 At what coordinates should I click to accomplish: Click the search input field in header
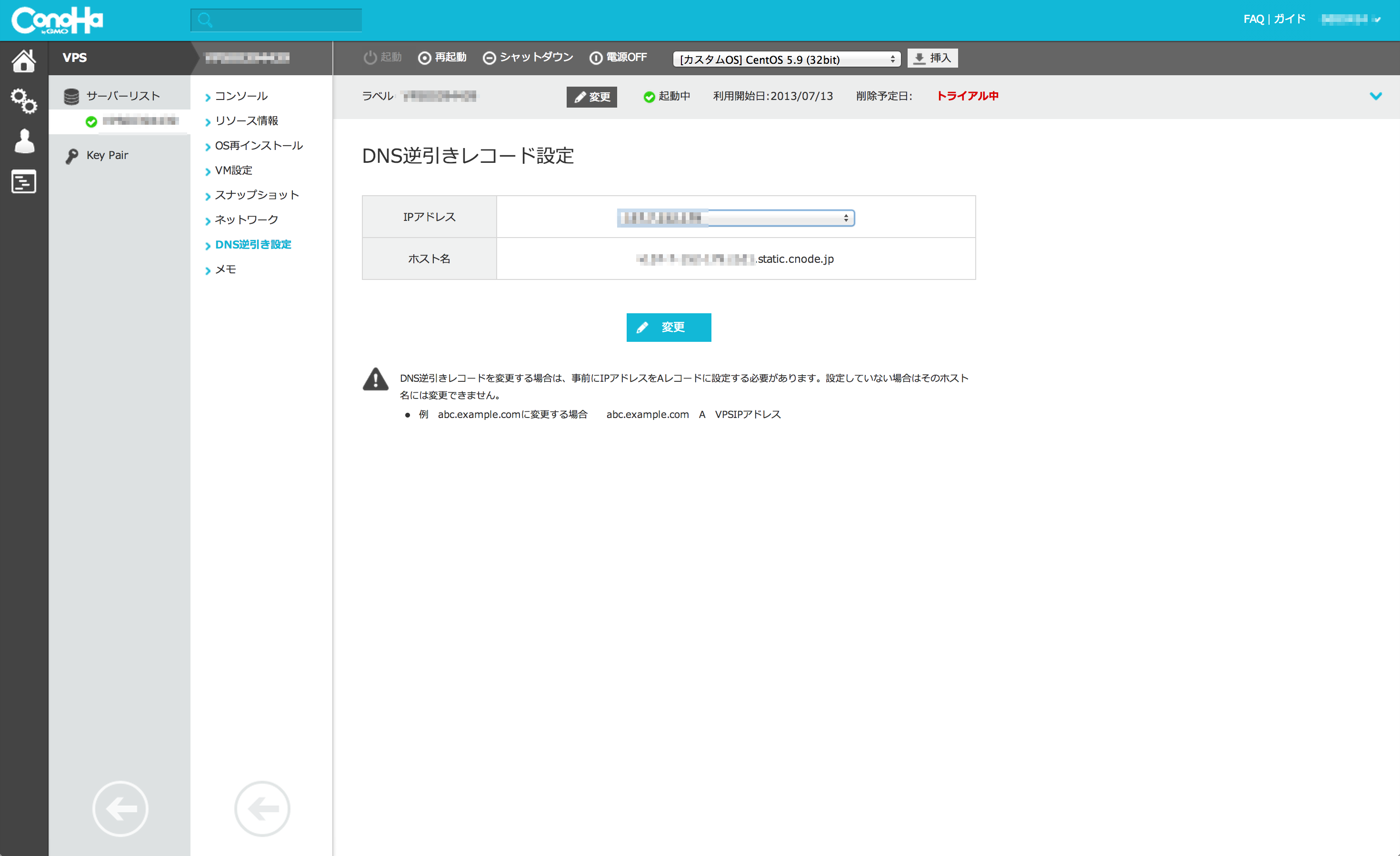[x=276, y=20]
